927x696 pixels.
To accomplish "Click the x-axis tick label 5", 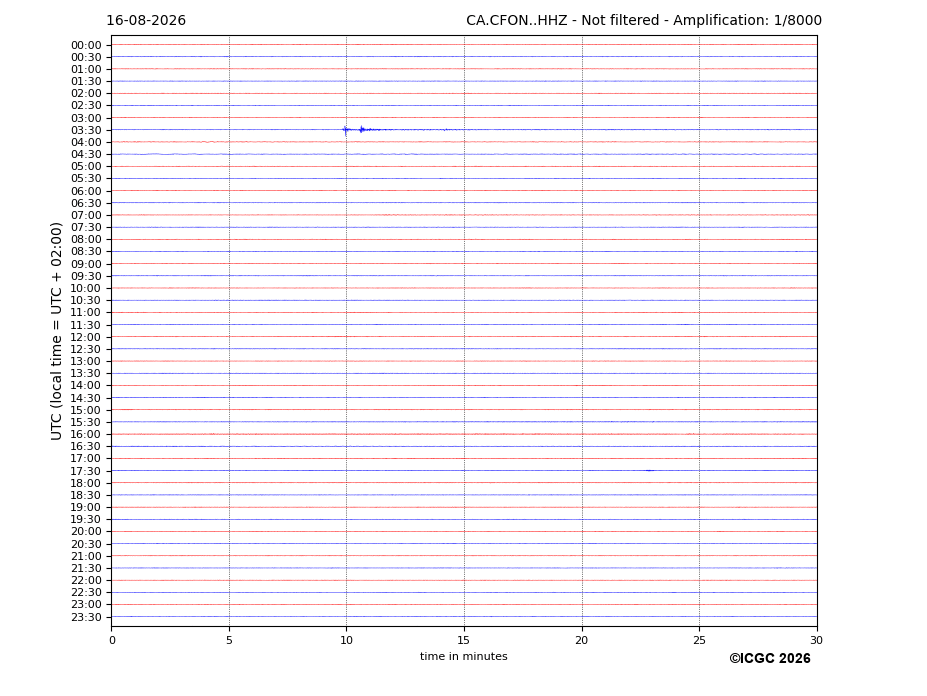I will pyautogui.click(x=229, y=640).
